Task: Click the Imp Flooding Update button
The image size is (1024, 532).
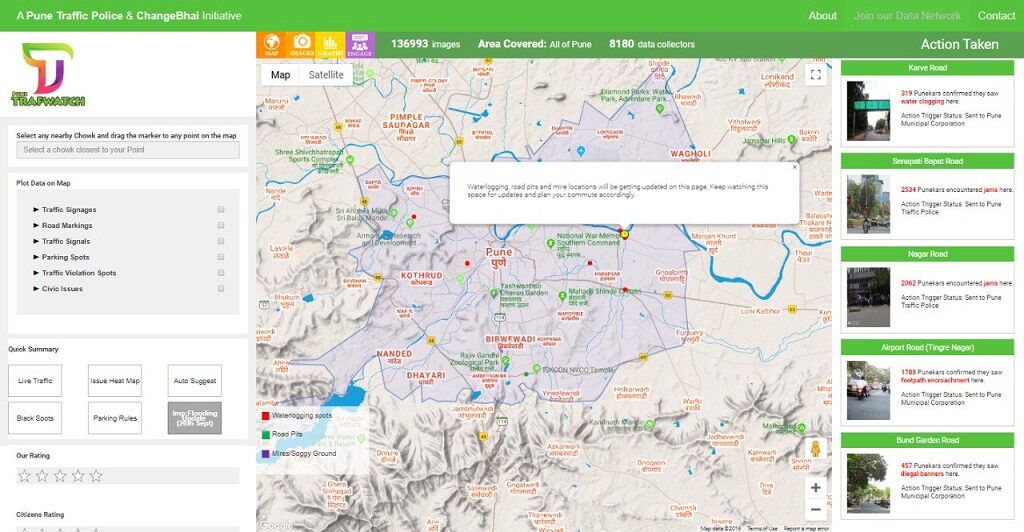Action: coord(195,418)
